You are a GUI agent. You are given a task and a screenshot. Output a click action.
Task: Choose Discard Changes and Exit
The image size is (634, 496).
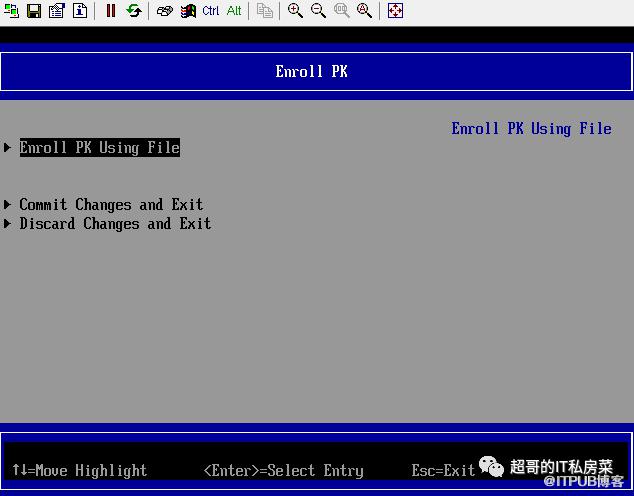115,224
